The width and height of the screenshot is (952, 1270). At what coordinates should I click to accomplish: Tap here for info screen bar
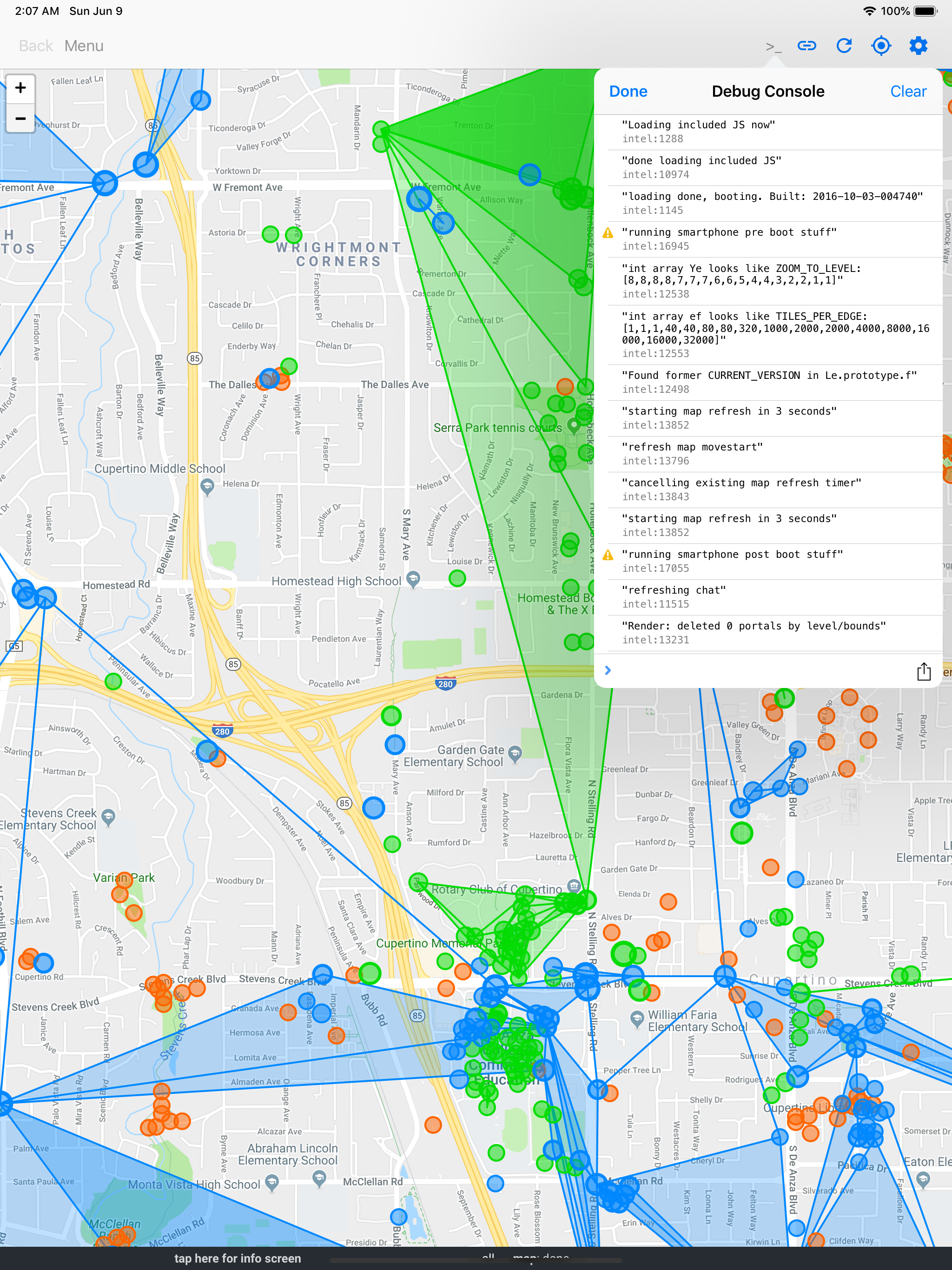pos(238,1258)
